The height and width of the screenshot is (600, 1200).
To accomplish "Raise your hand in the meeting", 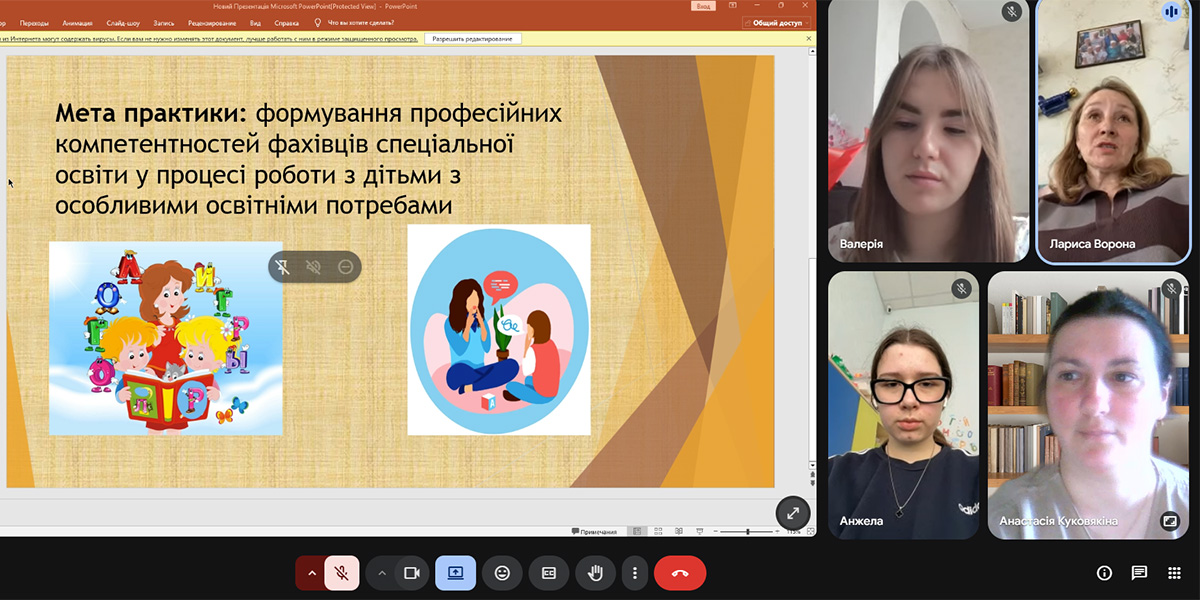I will [x=595, y=573].
